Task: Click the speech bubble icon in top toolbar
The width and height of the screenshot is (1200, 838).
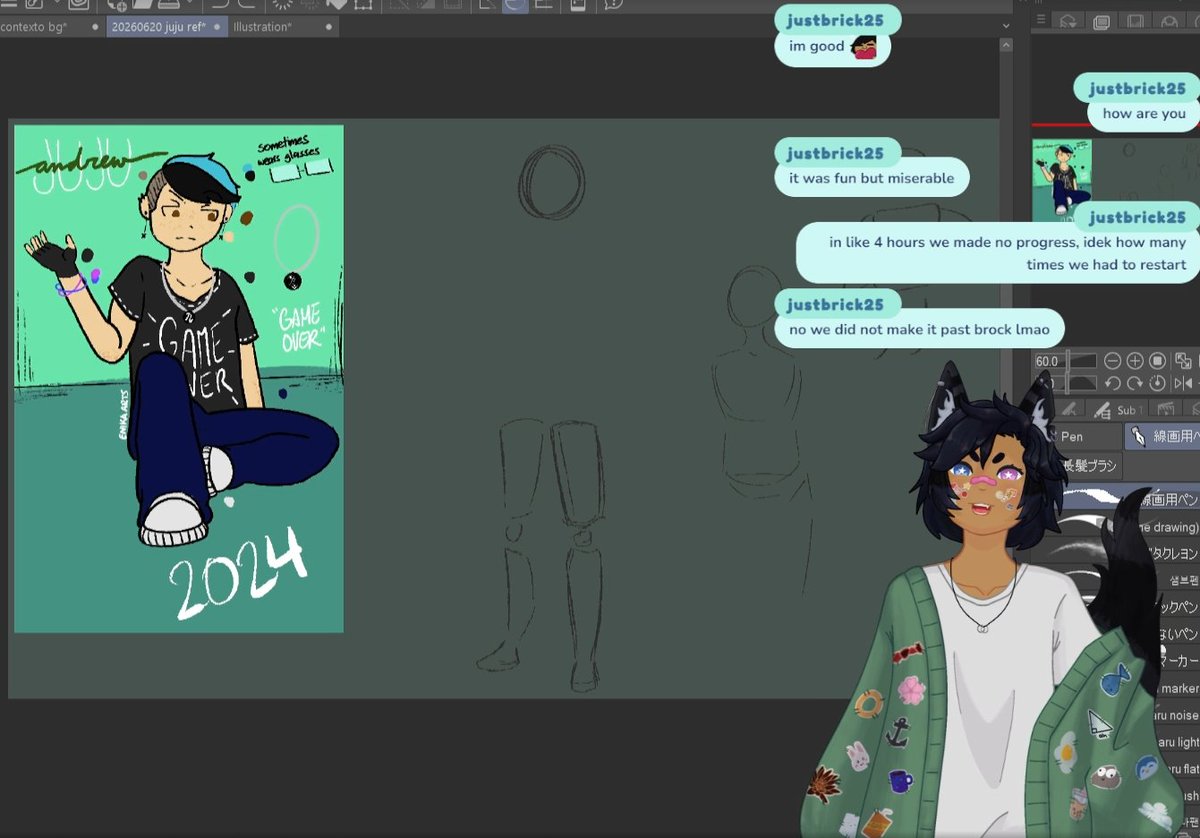Action: point(613,5)
